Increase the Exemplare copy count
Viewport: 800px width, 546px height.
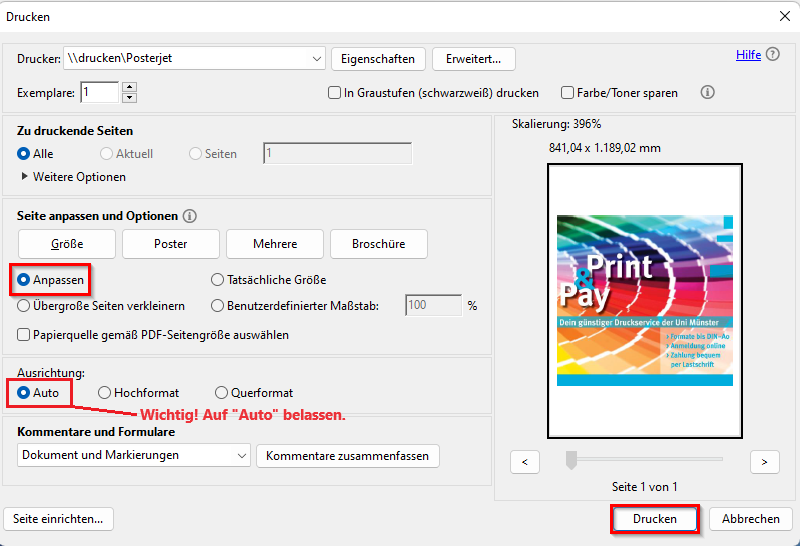pyautogui.click(x=128, y=87)
